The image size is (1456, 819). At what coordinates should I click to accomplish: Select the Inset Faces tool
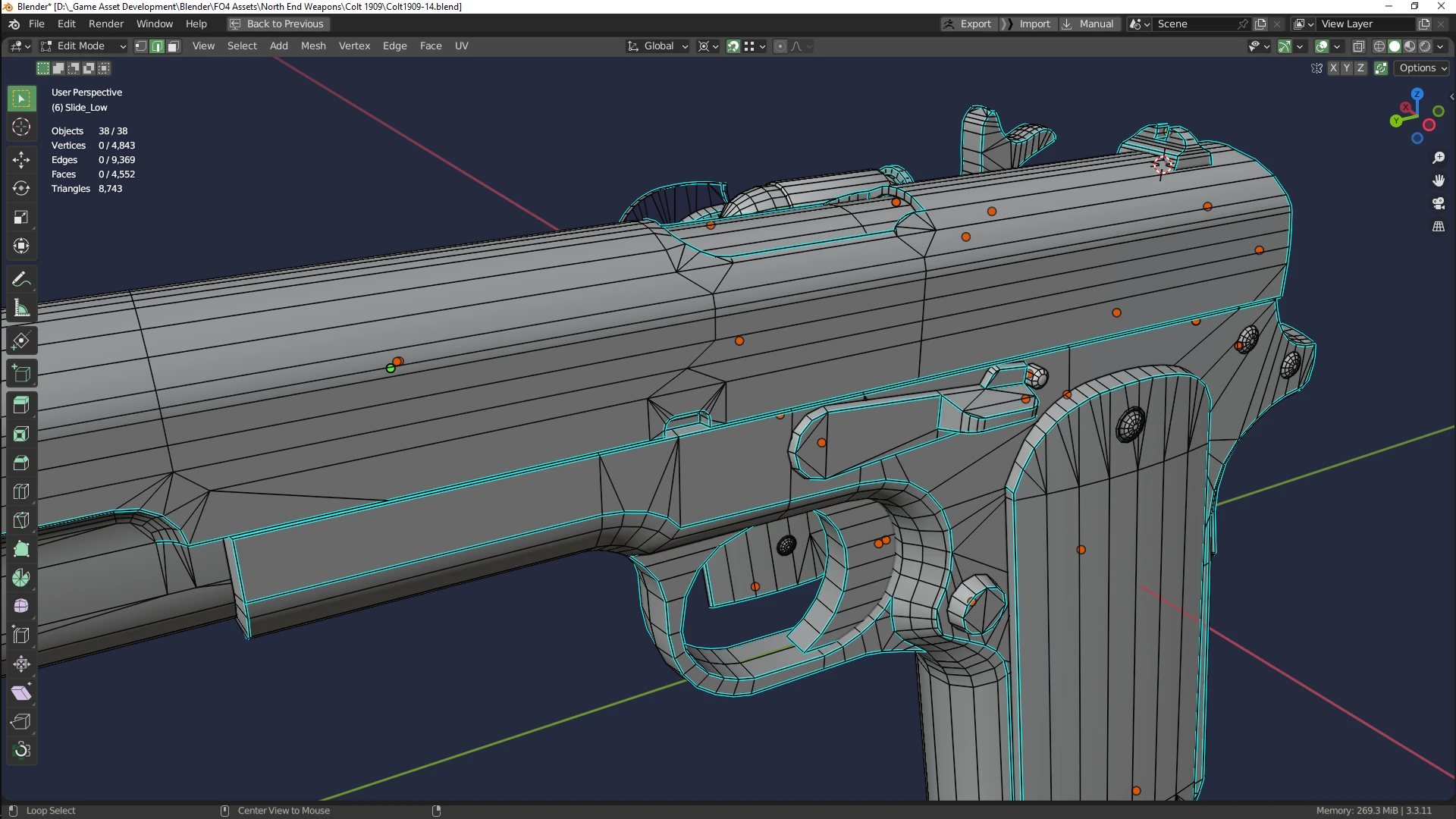[21, 434]
